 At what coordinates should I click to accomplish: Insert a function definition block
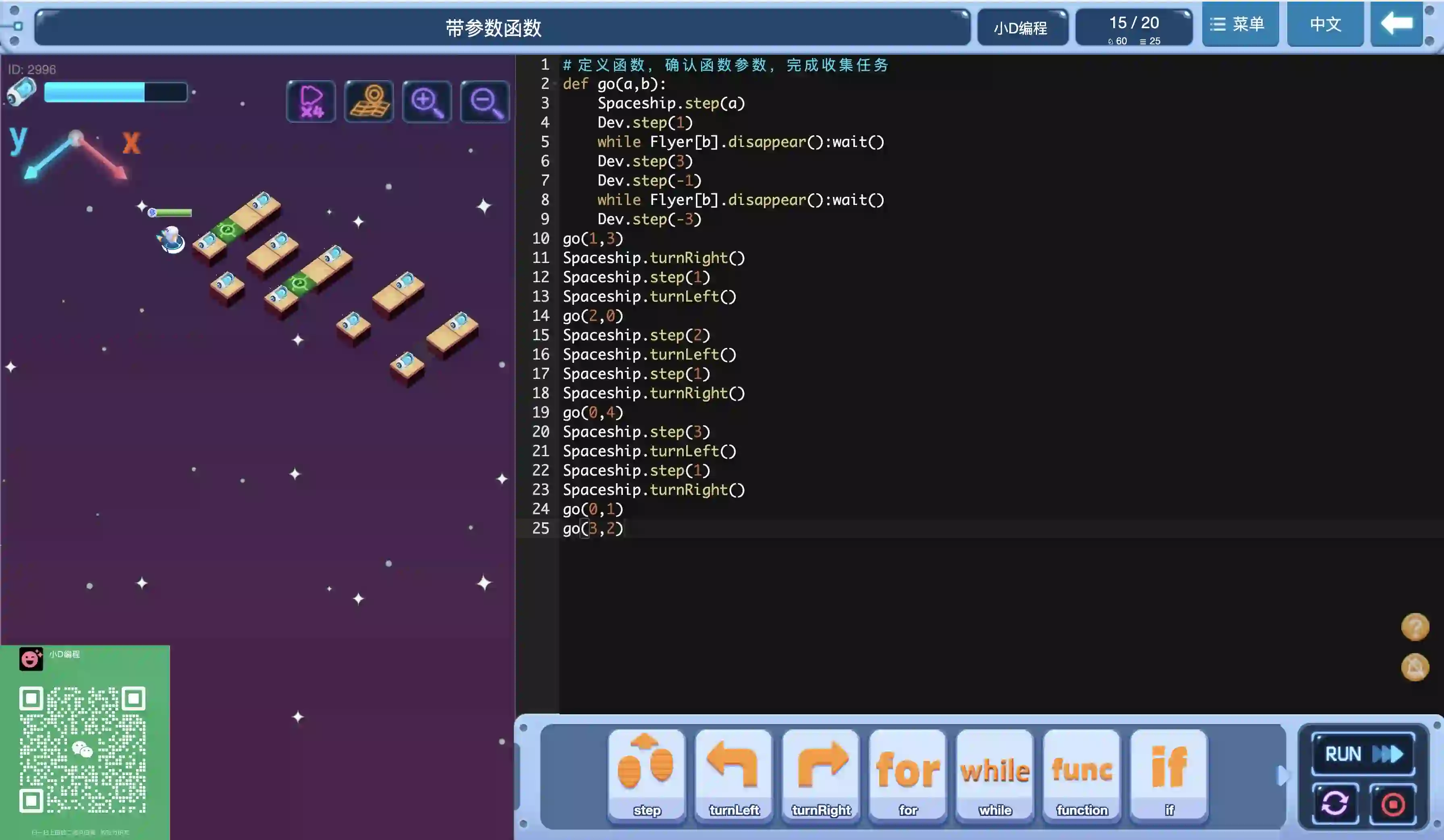pyautogui.click(x=1082, y=774)
